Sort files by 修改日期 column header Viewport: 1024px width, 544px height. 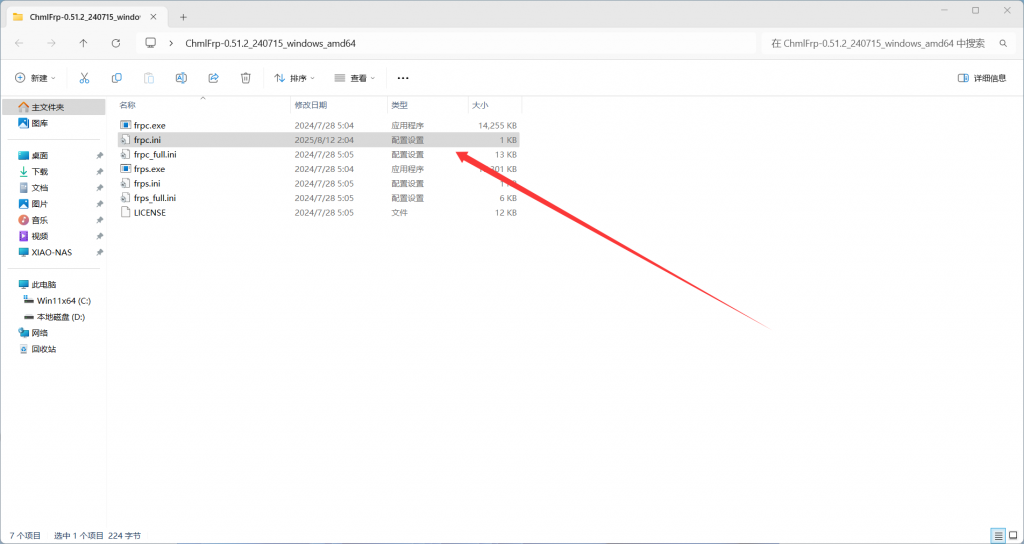tap(310, 105)
